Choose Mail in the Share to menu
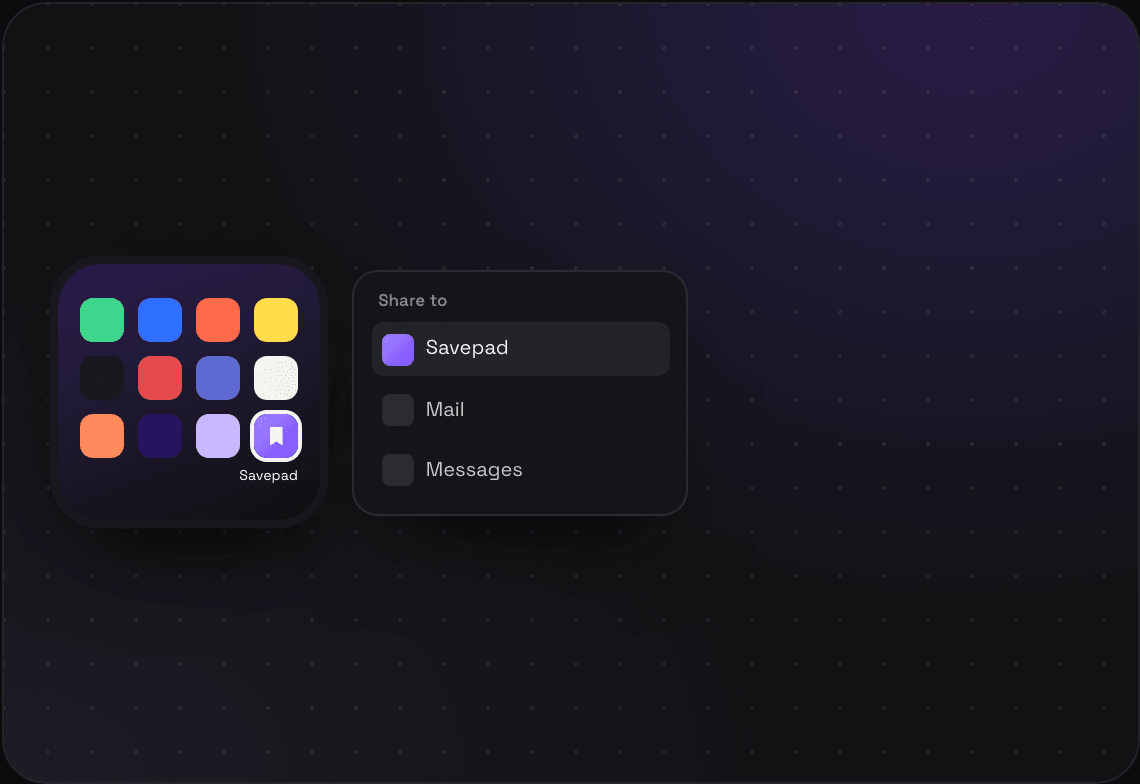 click(521, 409)
